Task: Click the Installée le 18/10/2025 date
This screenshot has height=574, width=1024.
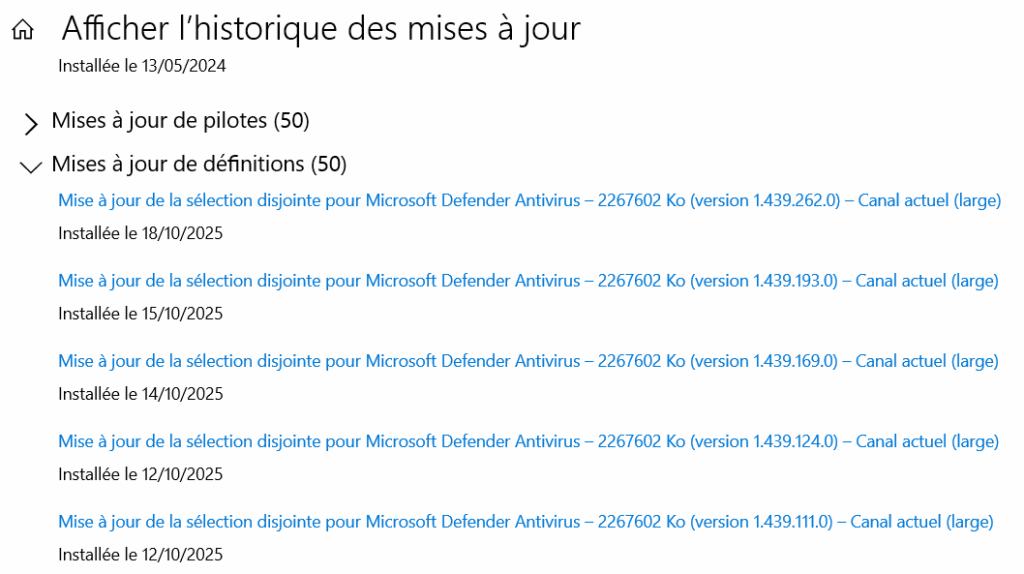Action: 140,233
